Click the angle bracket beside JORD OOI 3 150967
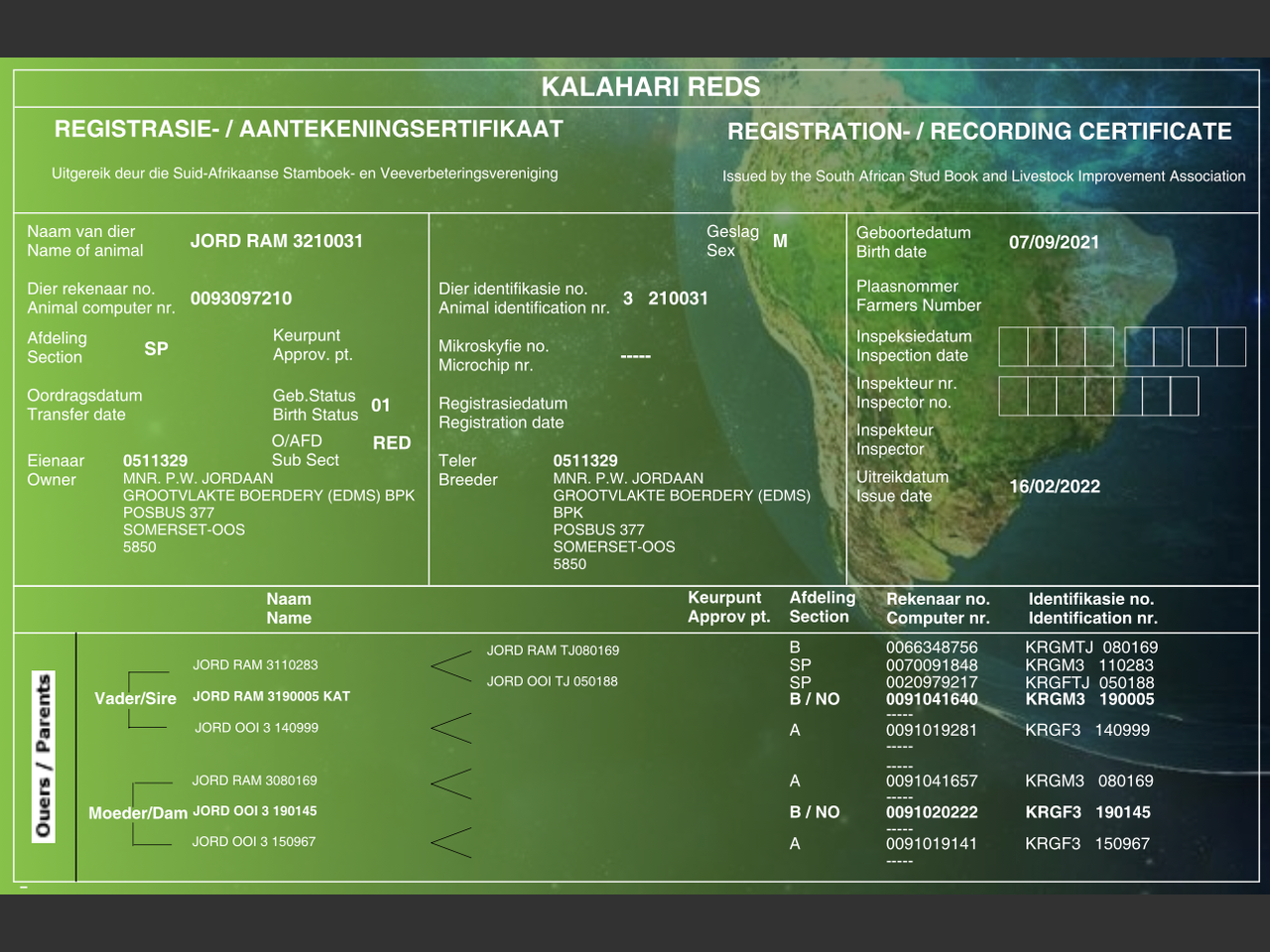1270x952 pixels. tap(451, 842)
